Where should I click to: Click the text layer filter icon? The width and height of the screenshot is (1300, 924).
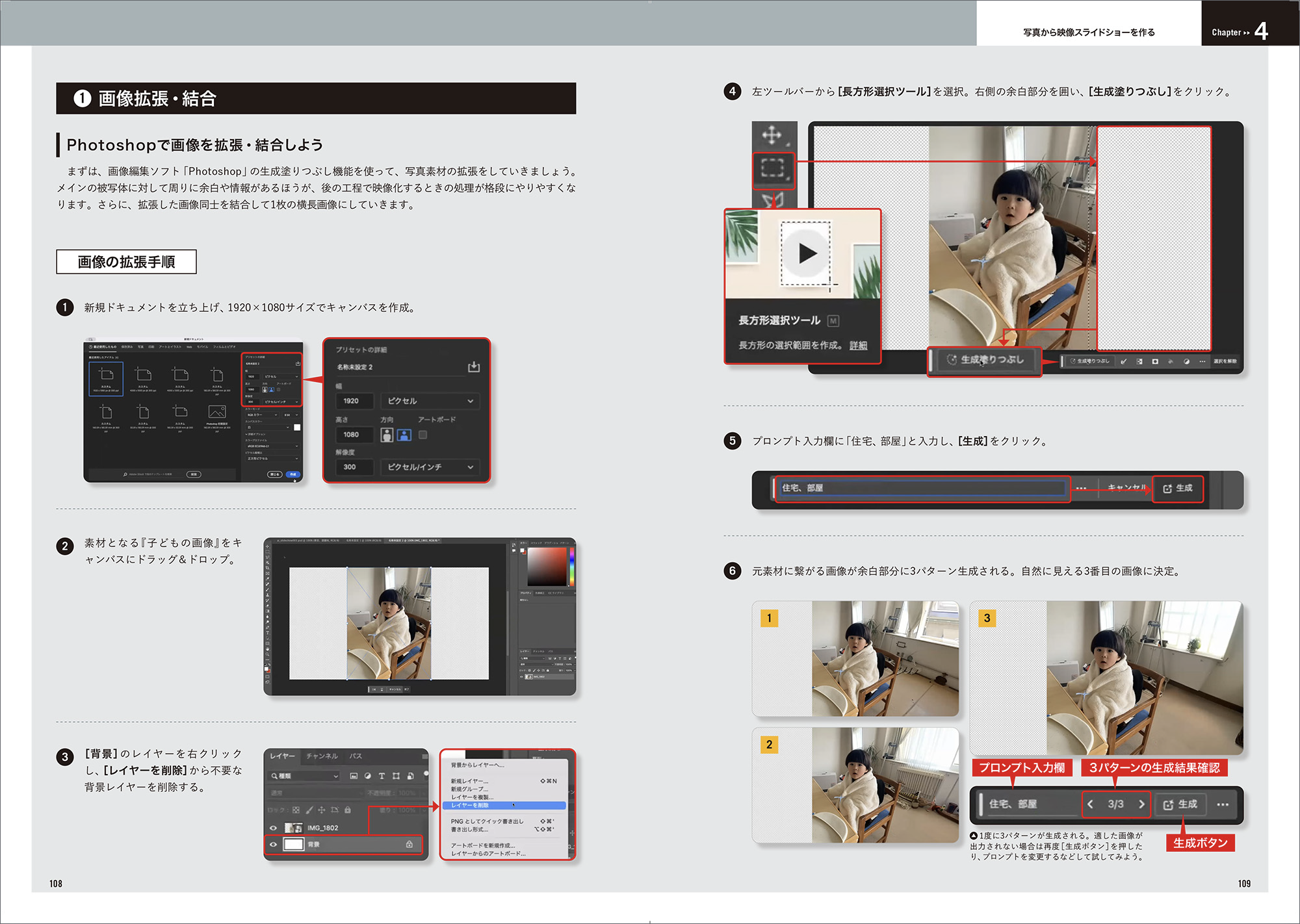click(x=382, y=776)
